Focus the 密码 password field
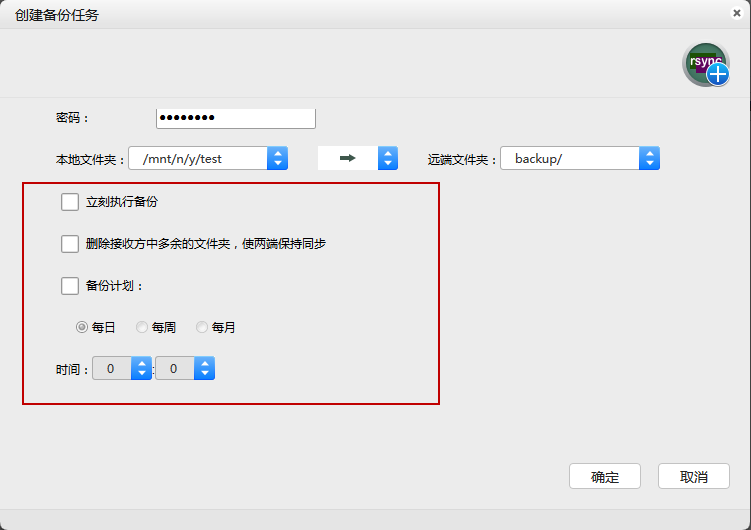The image size is (751, 530). pos(236,118)
